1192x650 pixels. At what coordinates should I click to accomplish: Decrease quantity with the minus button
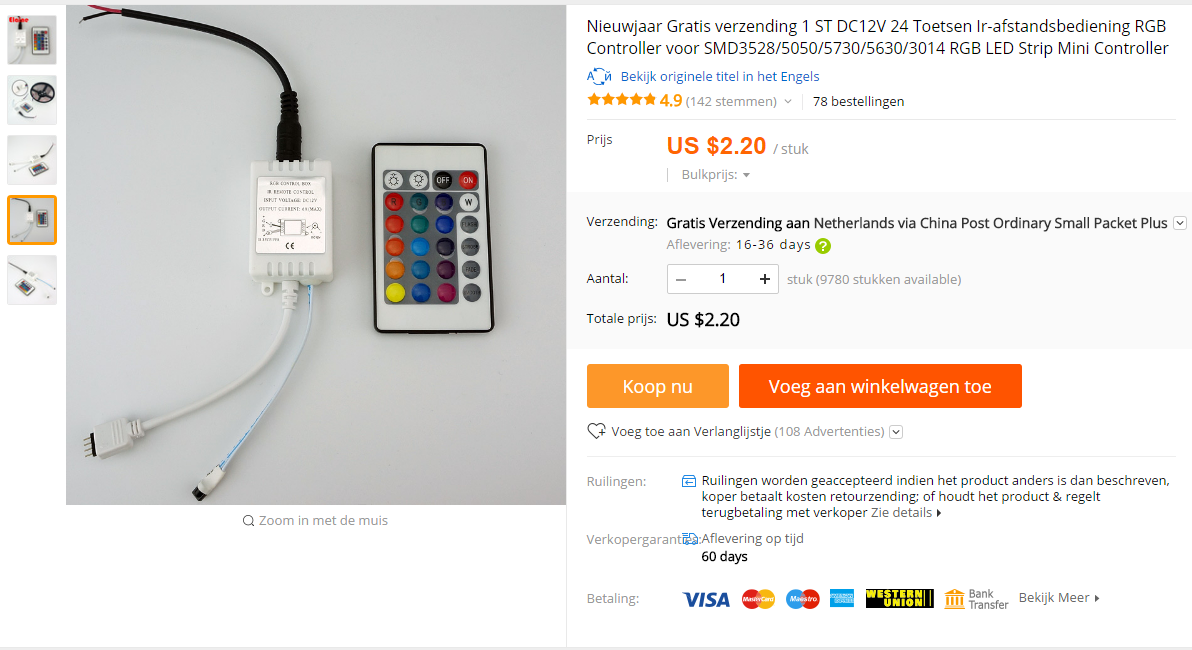point(681,279)
